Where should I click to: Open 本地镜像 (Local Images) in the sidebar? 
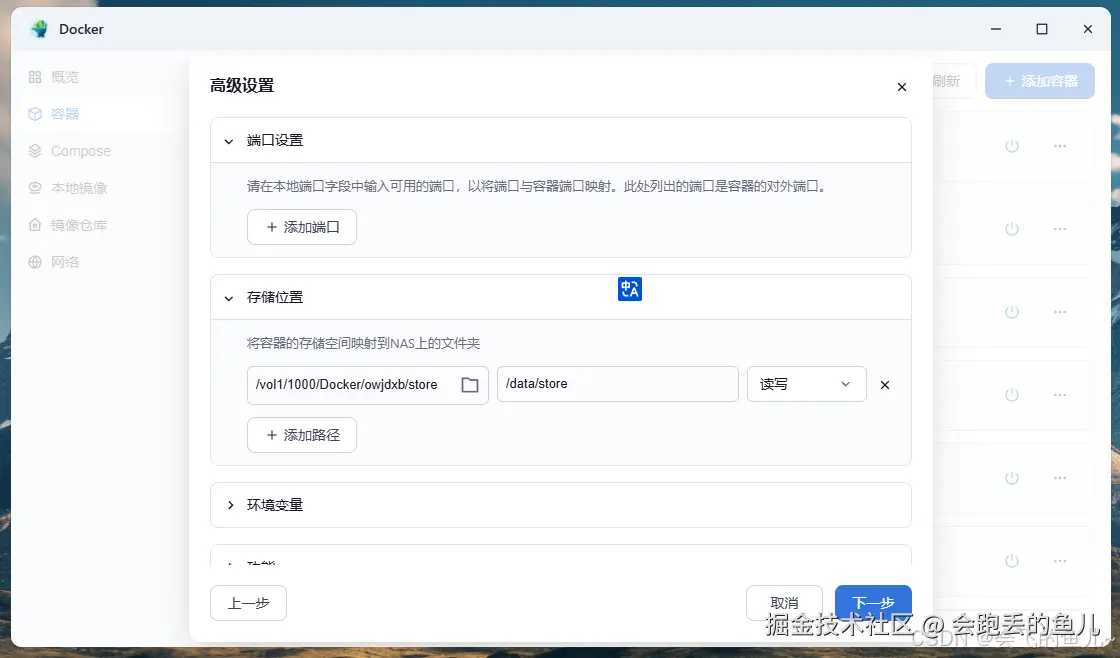pos(71,187)
